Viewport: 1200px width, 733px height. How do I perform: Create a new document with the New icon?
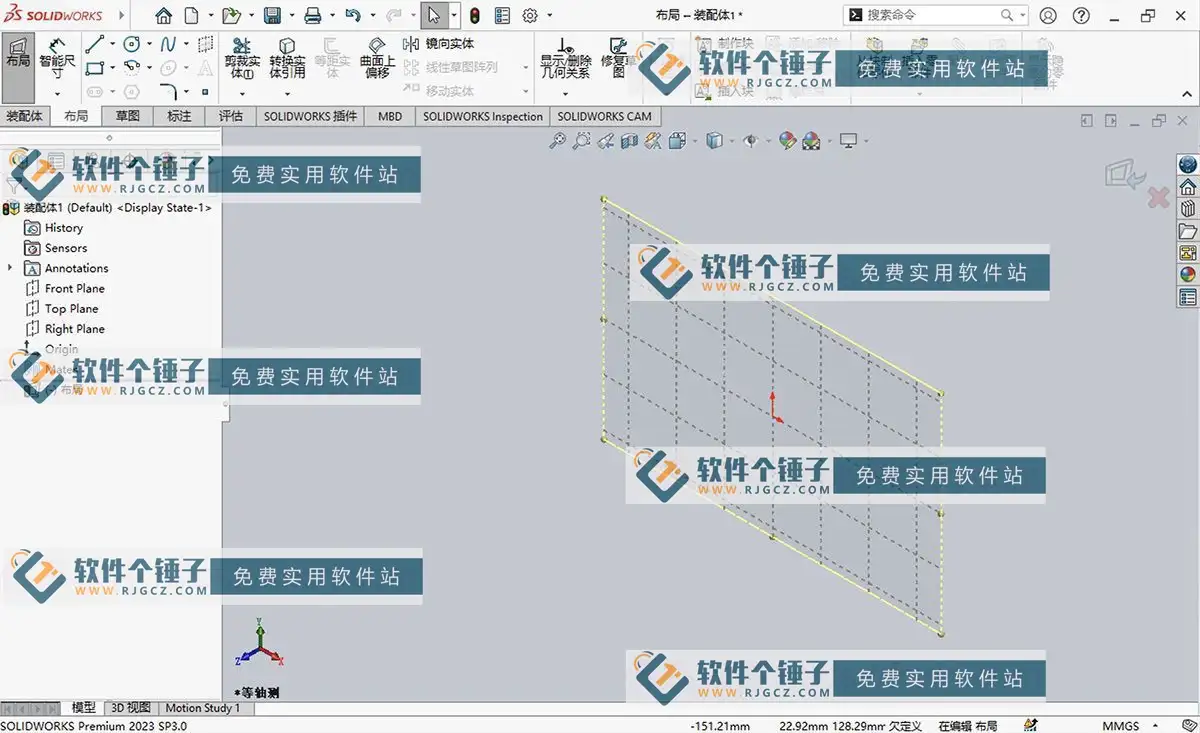pyautogui.click(x=191, y=16)
